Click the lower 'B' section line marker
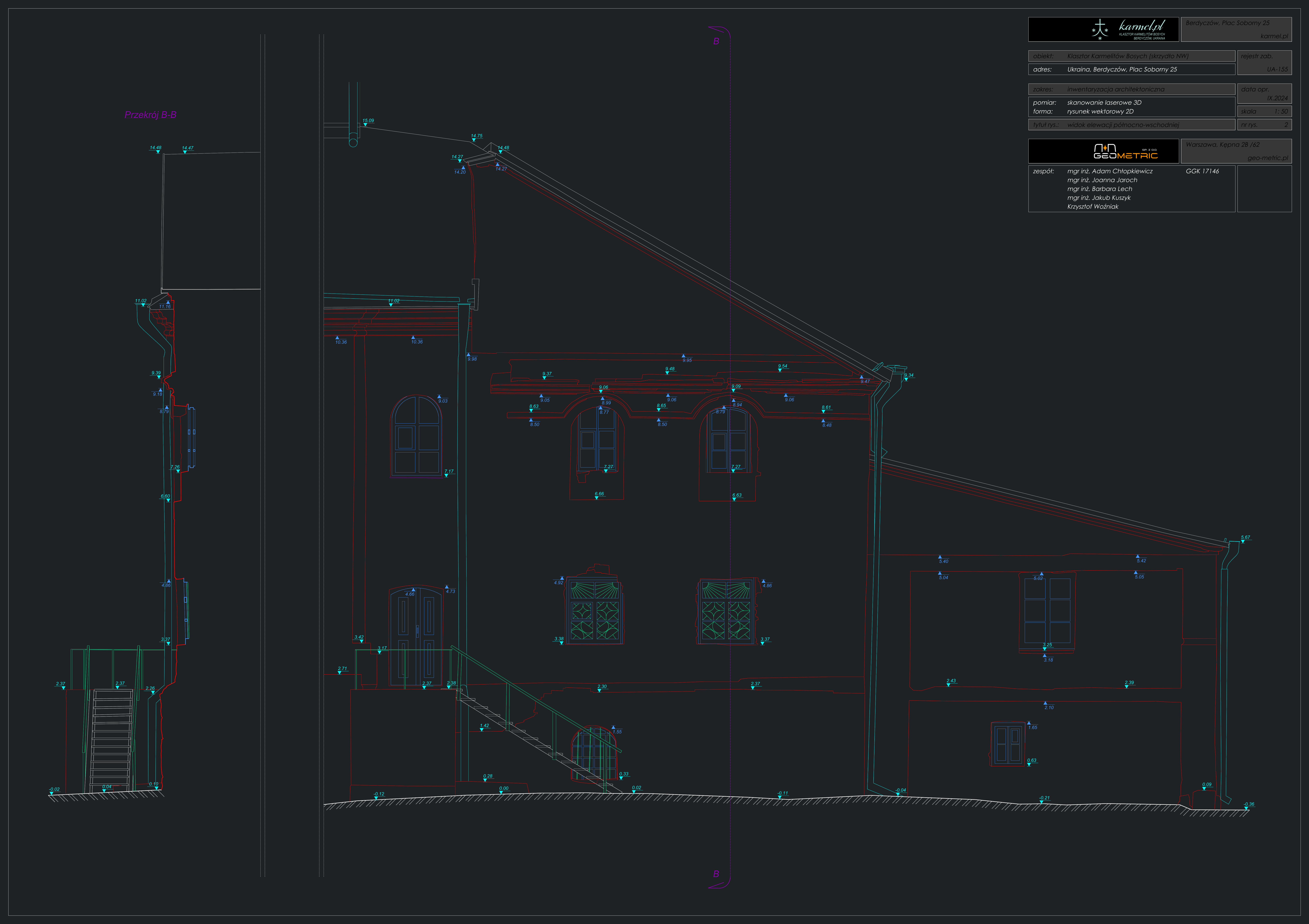Screen dimensions: 1309x924 point(716,874)
